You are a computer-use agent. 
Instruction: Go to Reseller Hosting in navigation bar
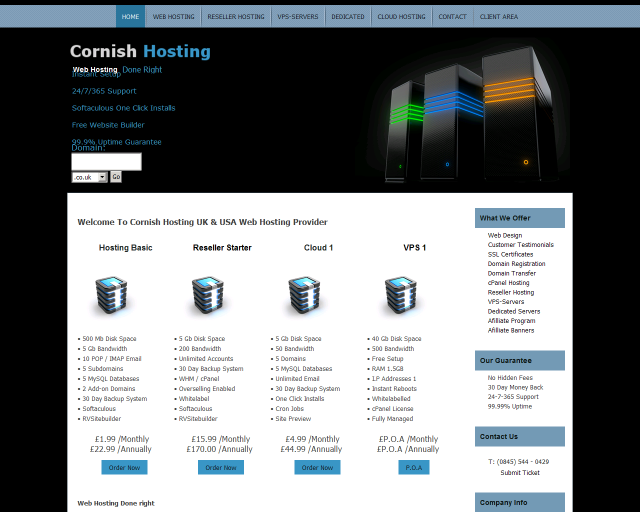coord(236,17)
